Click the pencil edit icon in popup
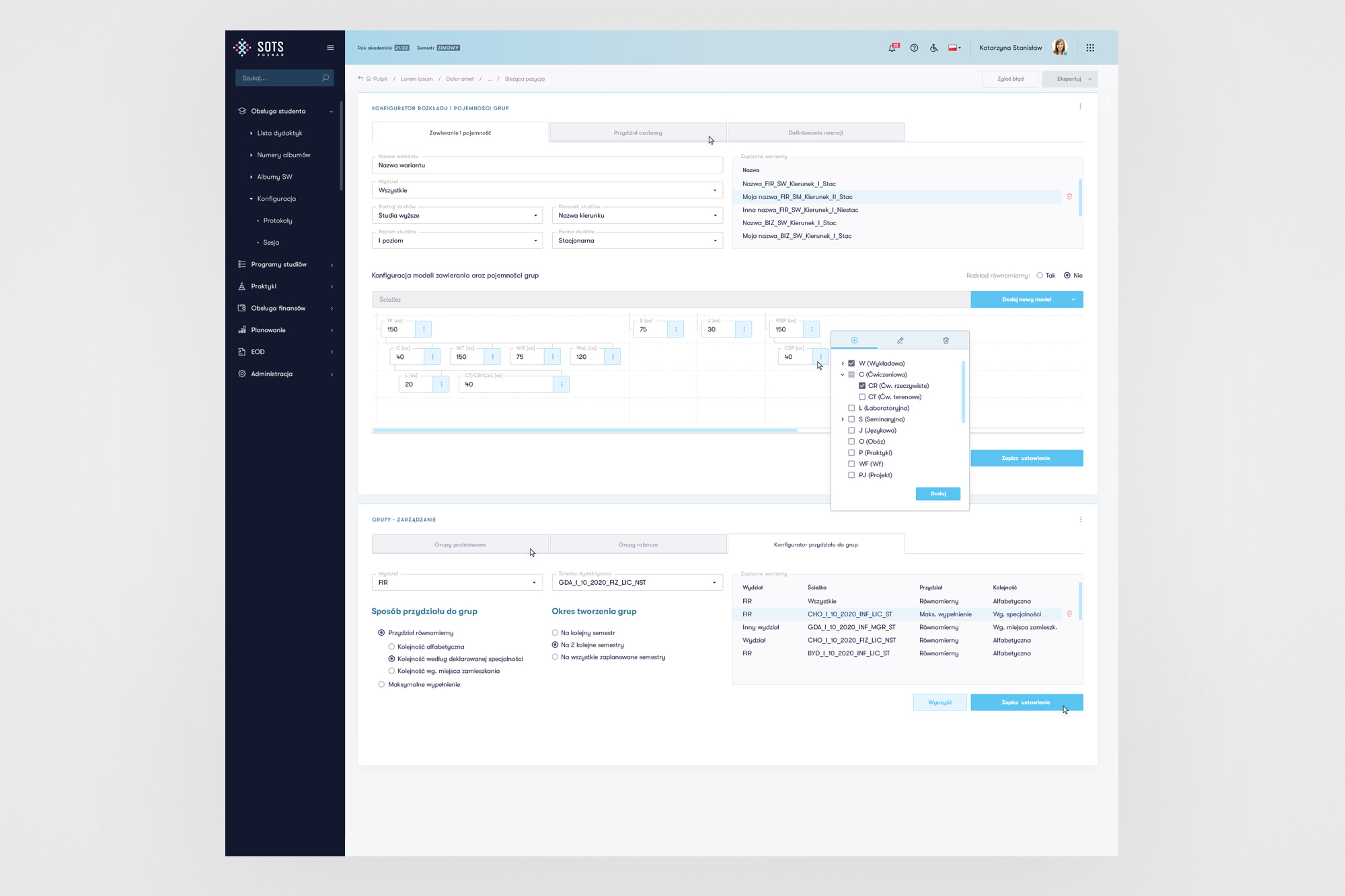Viewport: 1345px width, 896px height. click(x=900, y=340)
